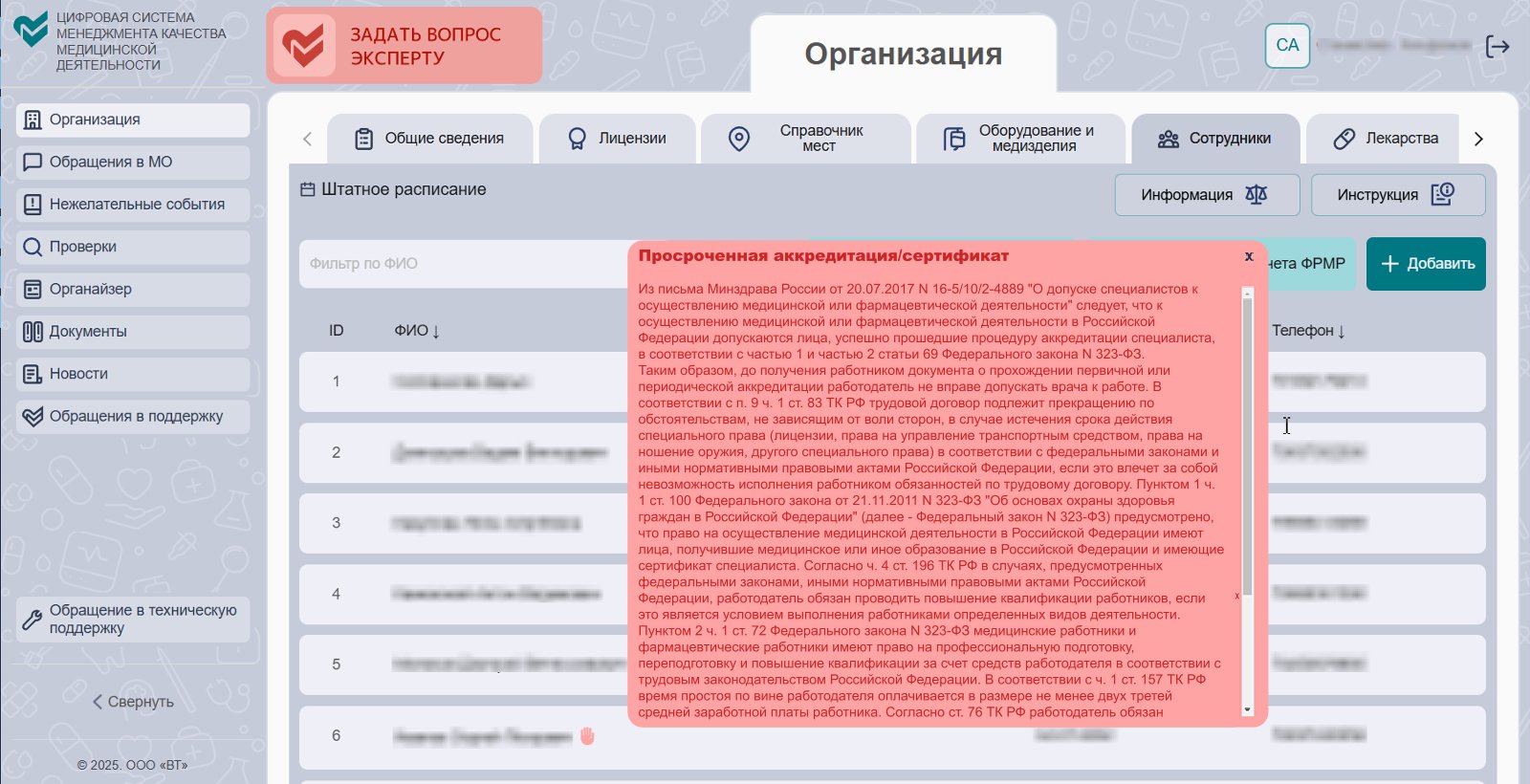Click the red hand icon in row 6
Screen dimensions: 1530x784
(x=587, y=735)
